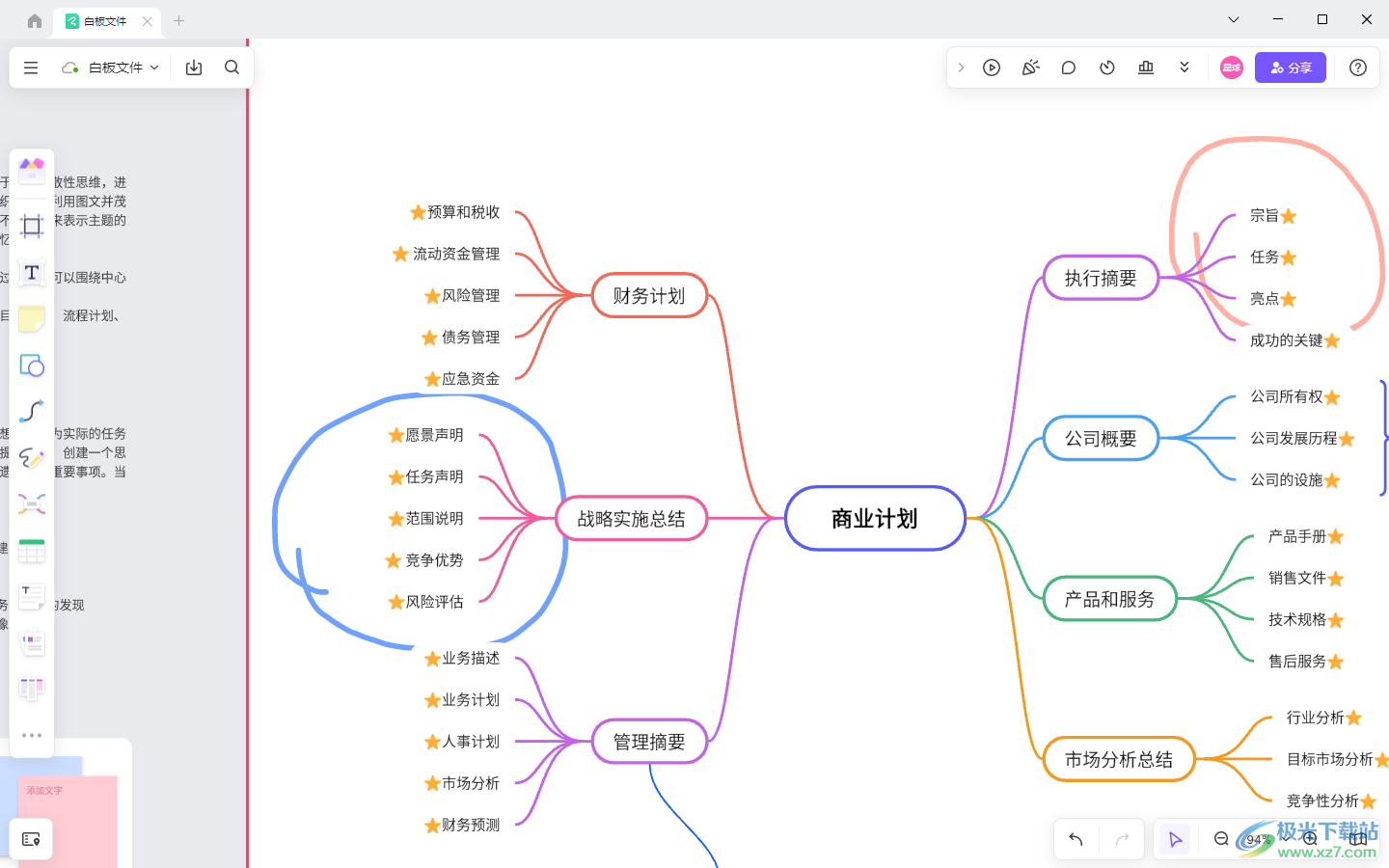
Task: Open a new tab with plus button
Action: click(x=178, y=21)
